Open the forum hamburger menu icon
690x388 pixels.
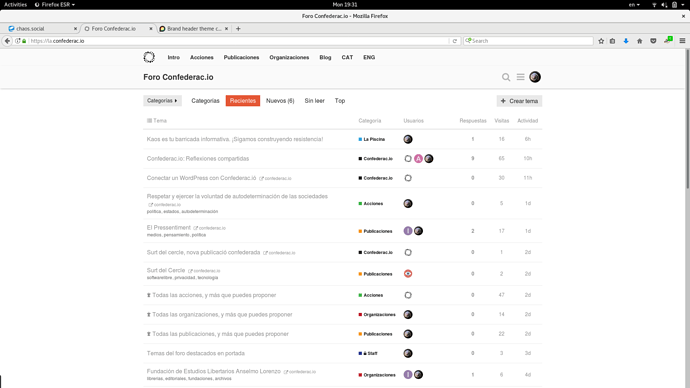coord(521,77)
